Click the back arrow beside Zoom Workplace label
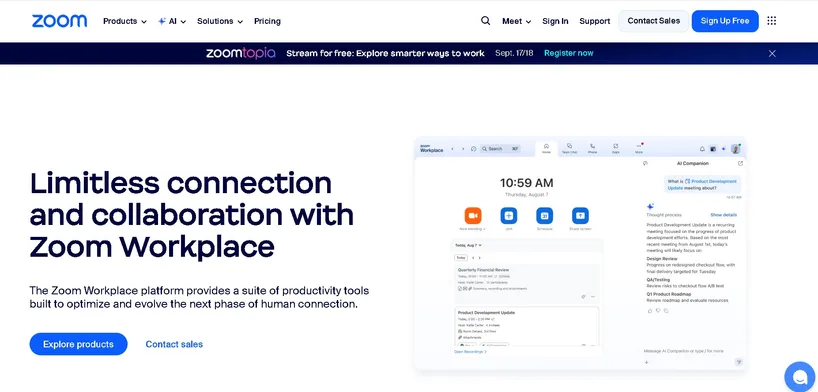 point(452,149)
